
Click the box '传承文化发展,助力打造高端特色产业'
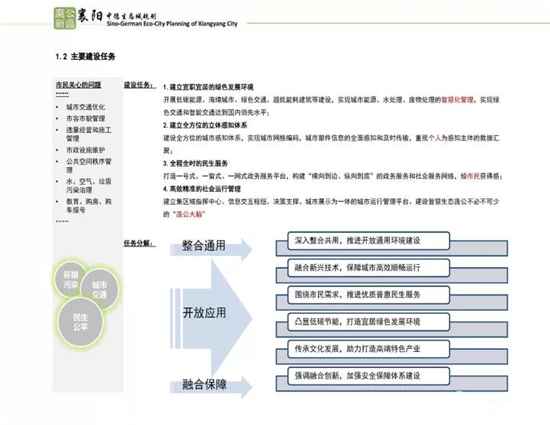pos(368,349)
